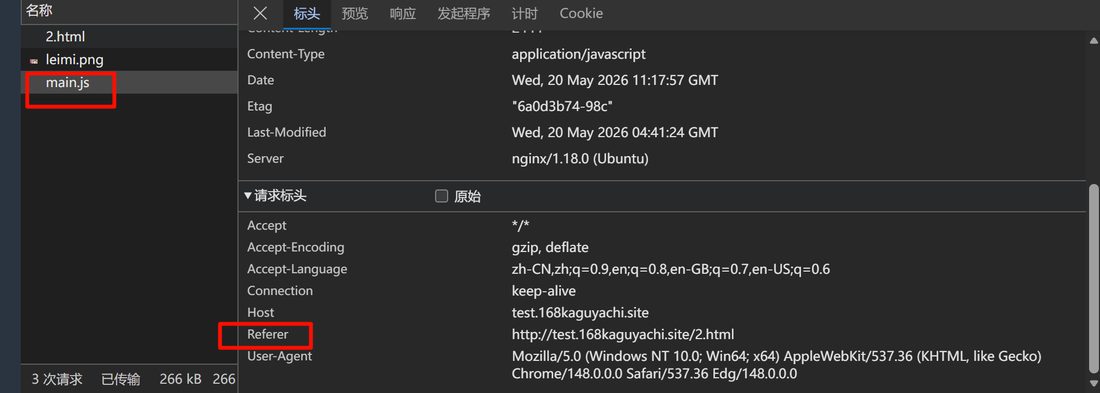
Task: Click the Accept-Encoding header name
Action: tap(295, 247)
